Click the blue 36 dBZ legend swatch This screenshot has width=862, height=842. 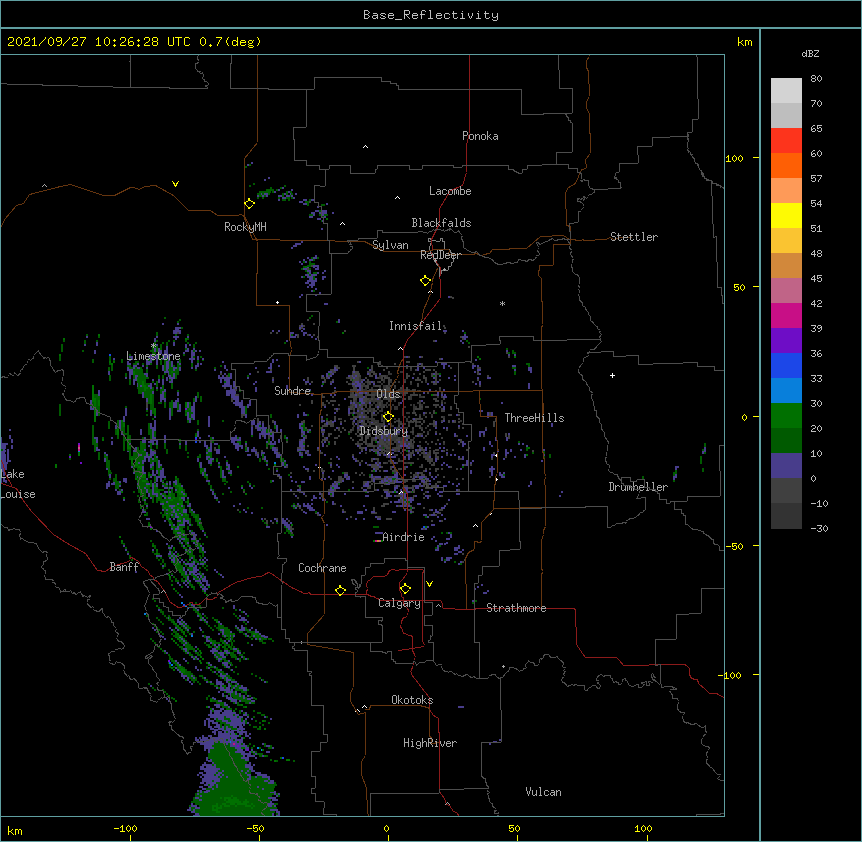pyautogui.click(x=786, y=365)
